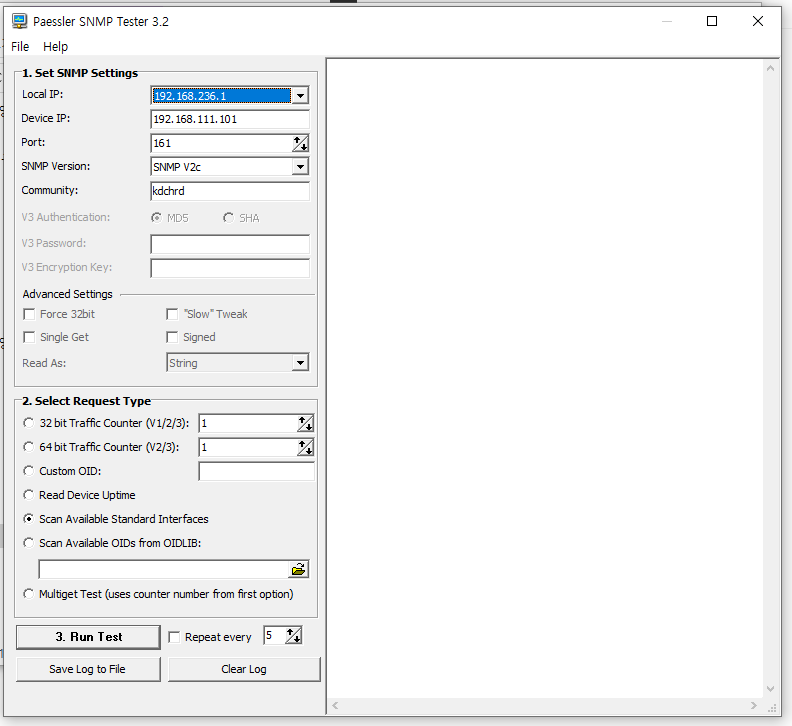Click the Repeat every seconds value field
Image resolution: width=792 pixels, height=726 pixels.
(x=274, y=636)
